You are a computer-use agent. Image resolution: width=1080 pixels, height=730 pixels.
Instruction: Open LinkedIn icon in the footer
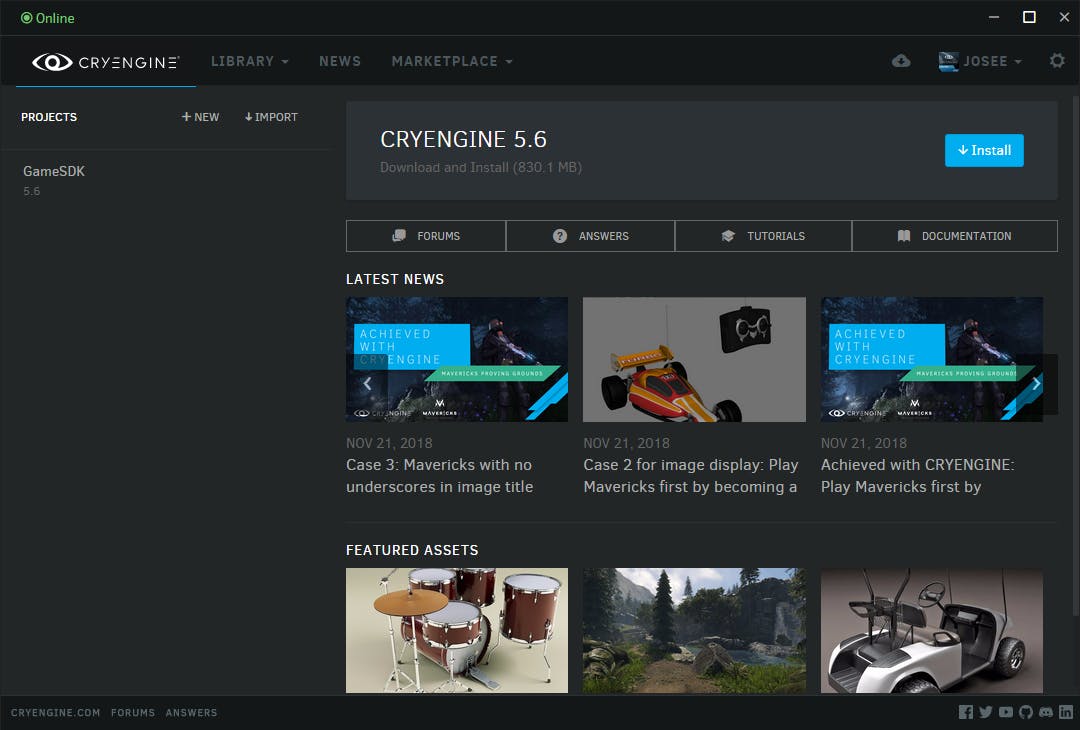1066,712
